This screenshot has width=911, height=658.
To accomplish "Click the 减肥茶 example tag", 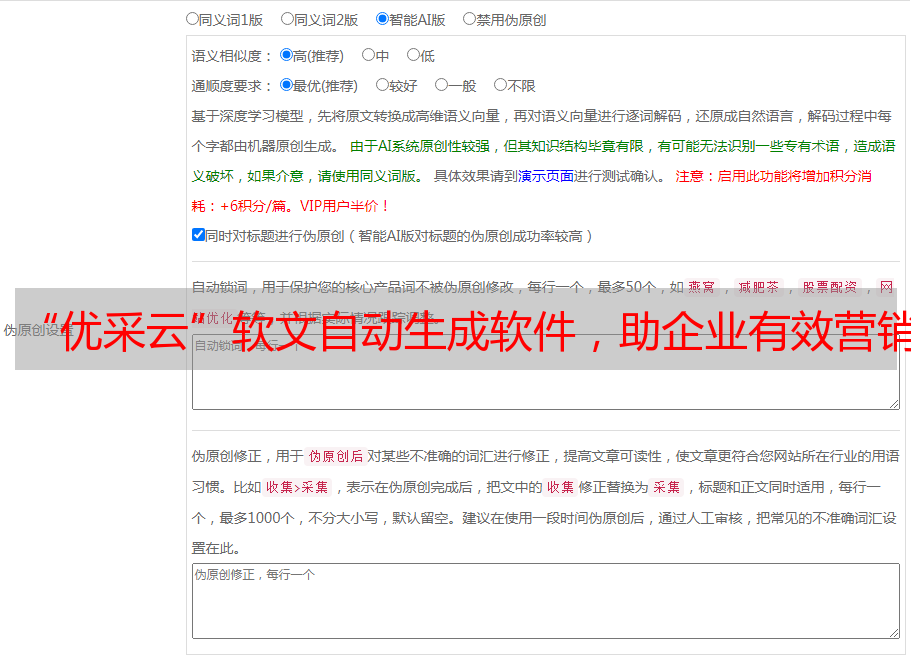I will point(758,287).
